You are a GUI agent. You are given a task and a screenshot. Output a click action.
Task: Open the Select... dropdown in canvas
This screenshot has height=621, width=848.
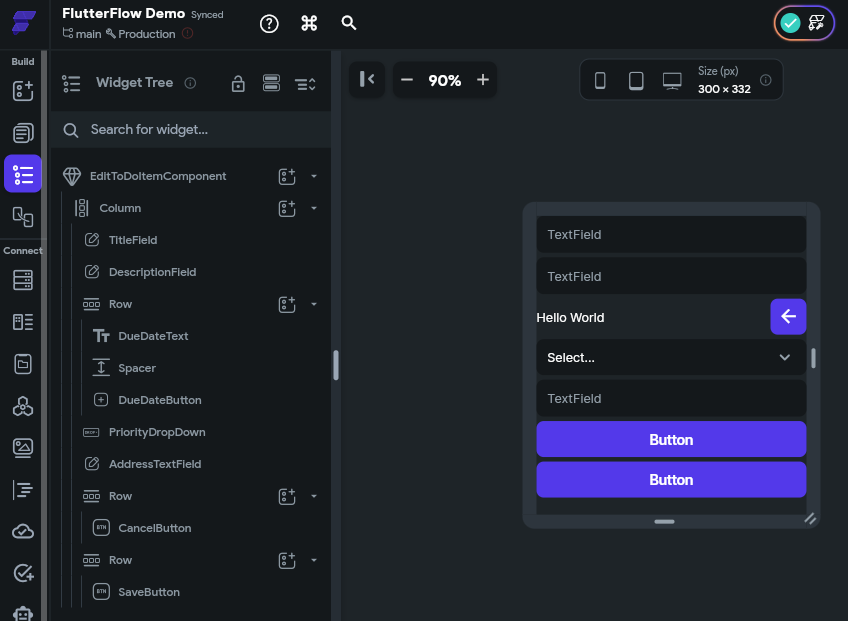(x=671, y=358)
